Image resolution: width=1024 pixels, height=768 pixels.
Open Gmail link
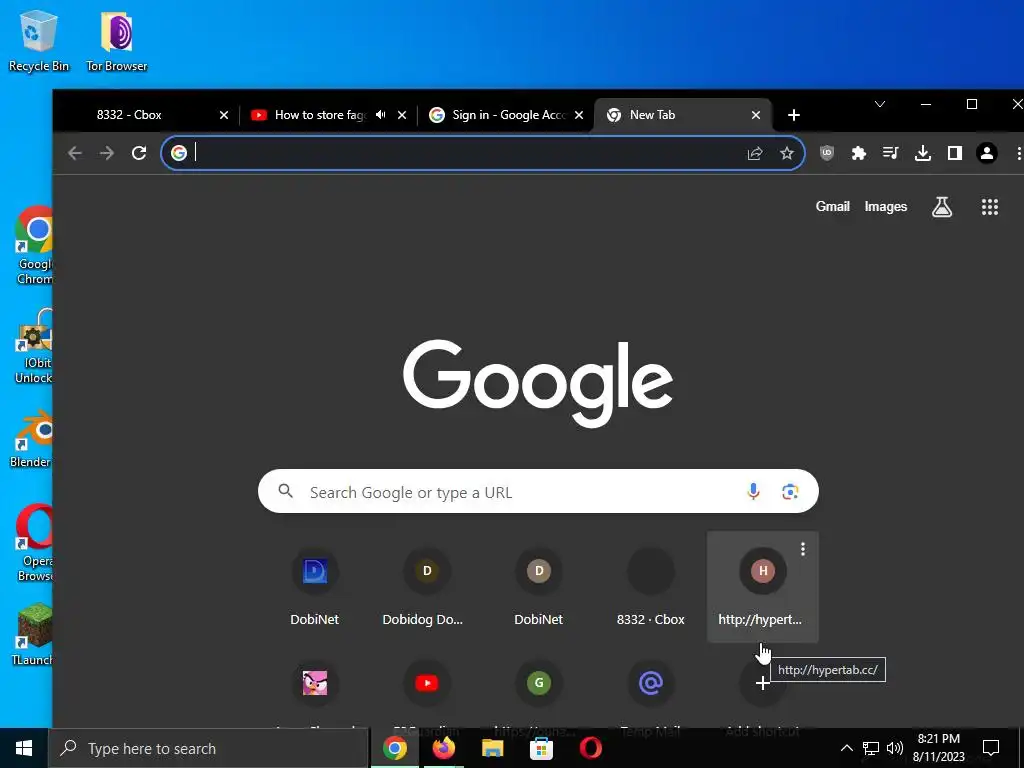click(x=833, y=206)
